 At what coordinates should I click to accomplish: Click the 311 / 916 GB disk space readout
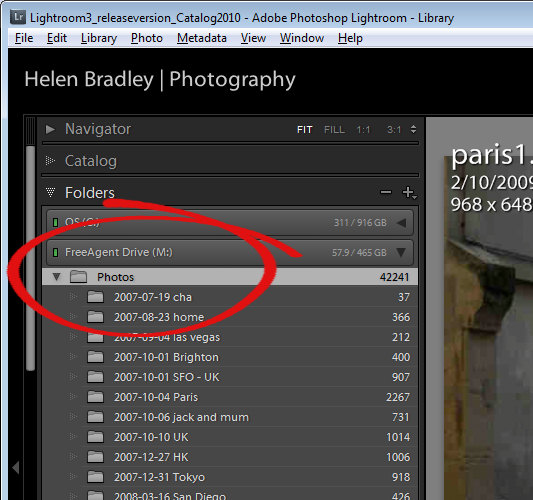pos(360,223)
